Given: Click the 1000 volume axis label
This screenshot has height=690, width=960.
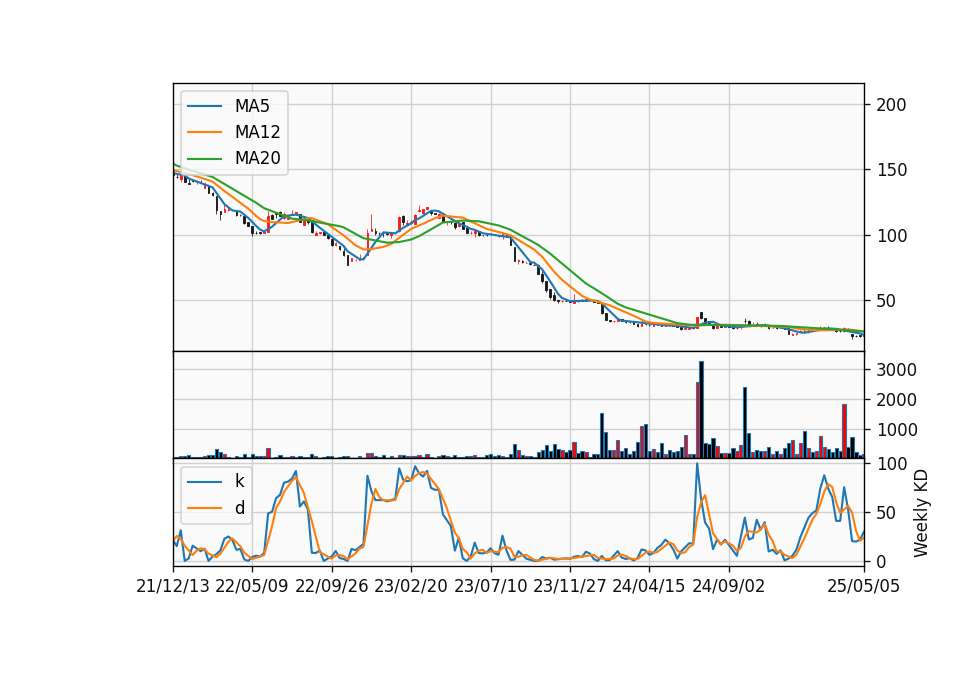Looking at the screenshot, I should (x=897, y=430).
